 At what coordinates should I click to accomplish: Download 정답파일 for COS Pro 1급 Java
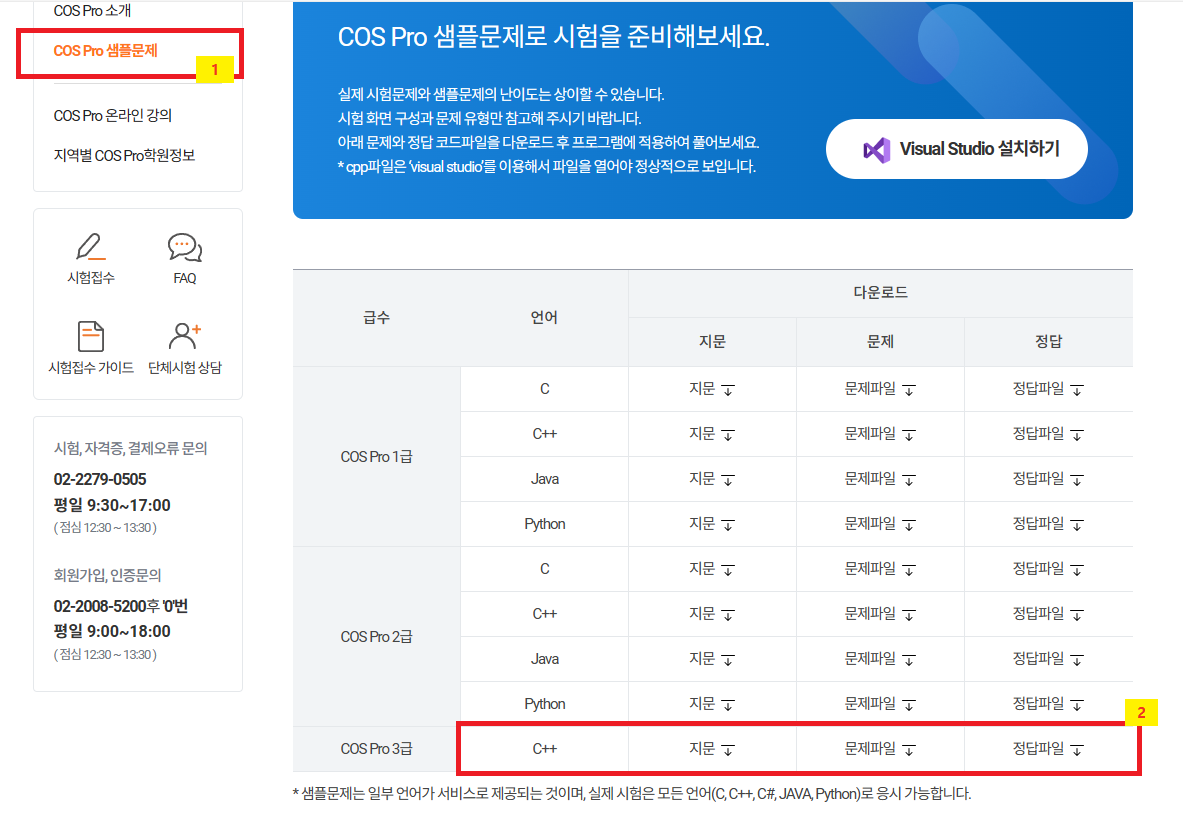(1048, 478)
